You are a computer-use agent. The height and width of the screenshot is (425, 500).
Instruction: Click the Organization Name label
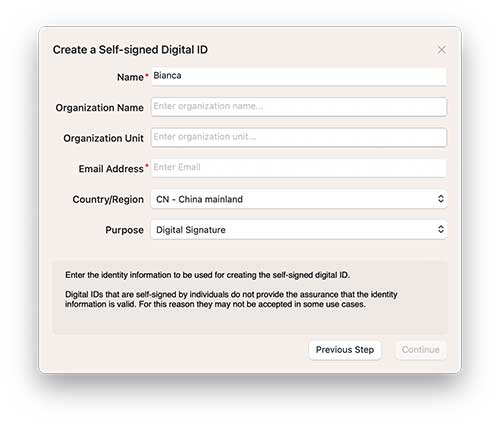click(100, 108)
